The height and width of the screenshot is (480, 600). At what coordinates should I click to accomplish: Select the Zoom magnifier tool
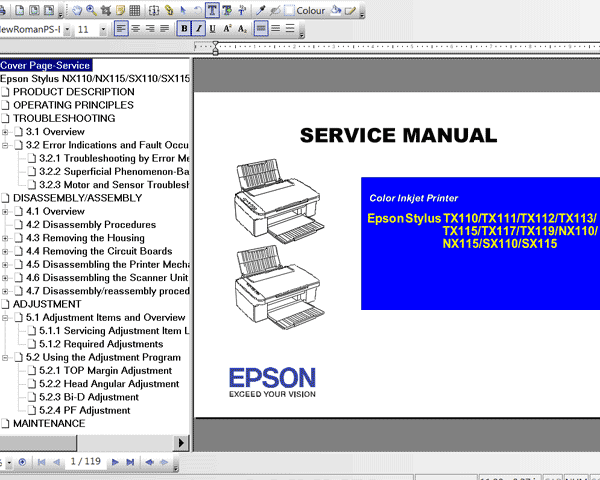(x=91, y=10)
